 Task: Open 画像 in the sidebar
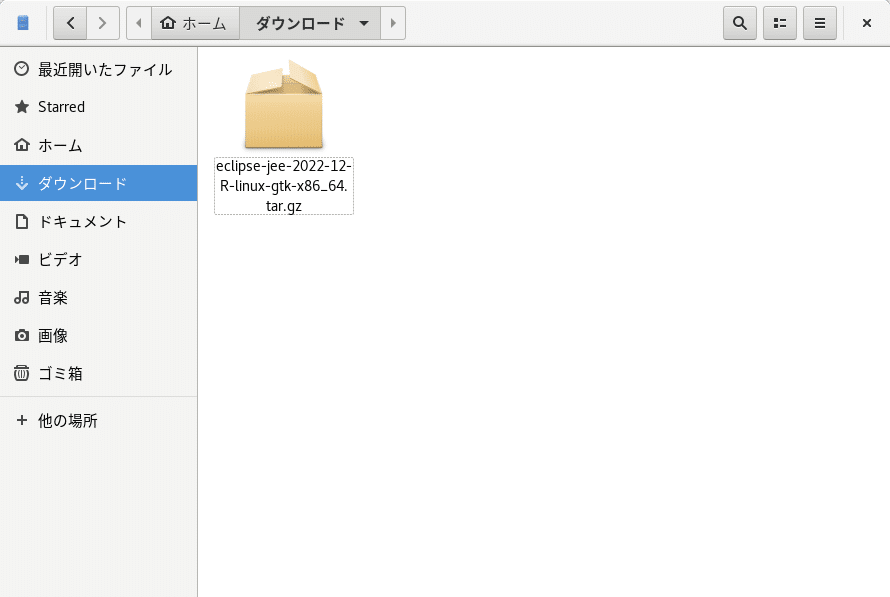click(x=99, y=335)
